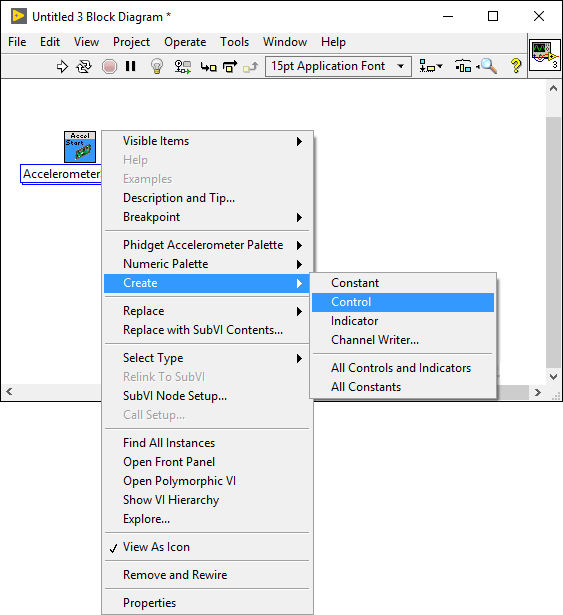Toggle the Retain Wire Values icon
The width and height of the screenshot is (563, 615).
point(182,67)
